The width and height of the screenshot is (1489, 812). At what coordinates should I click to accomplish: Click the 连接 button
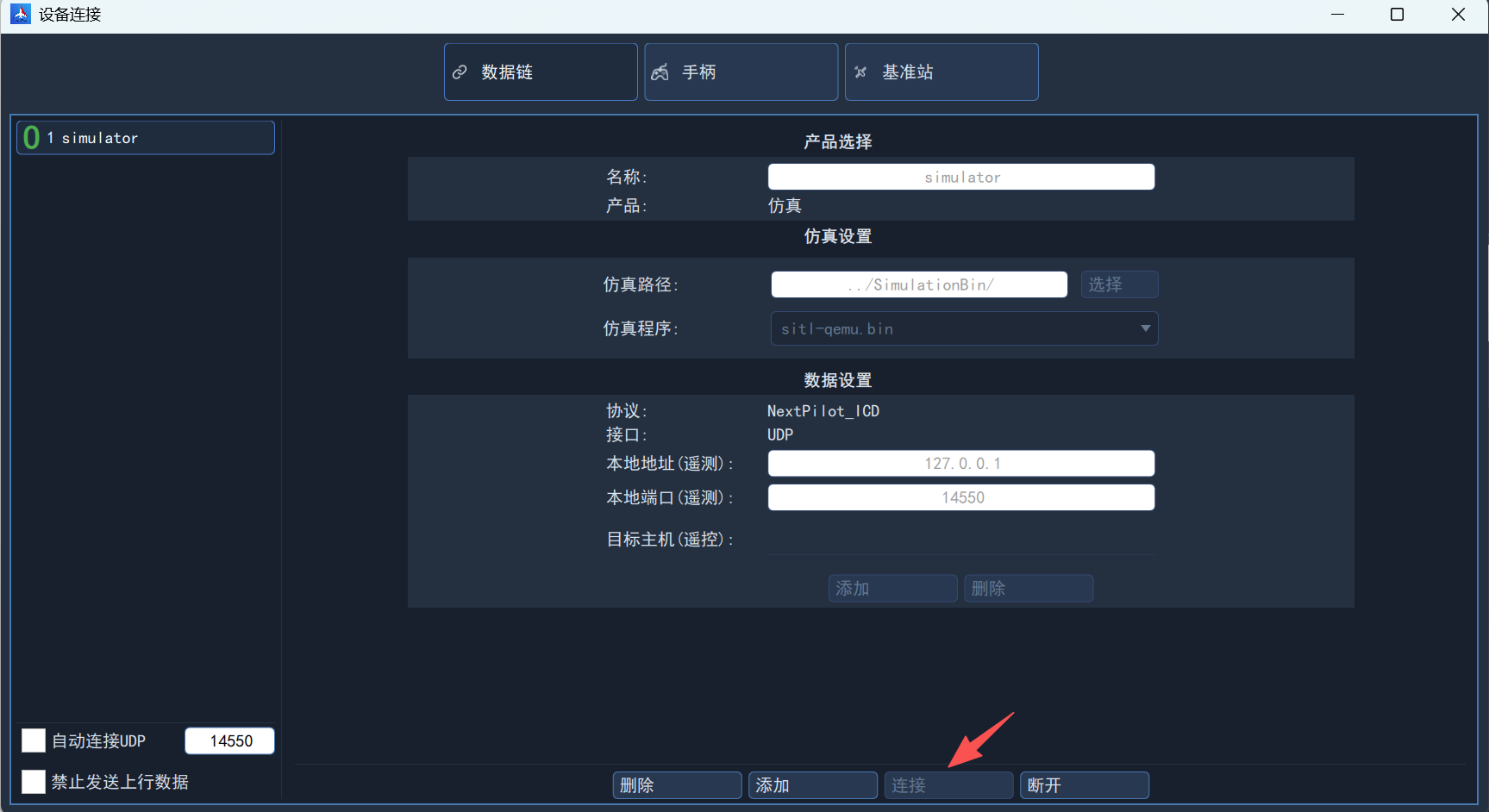948,785
